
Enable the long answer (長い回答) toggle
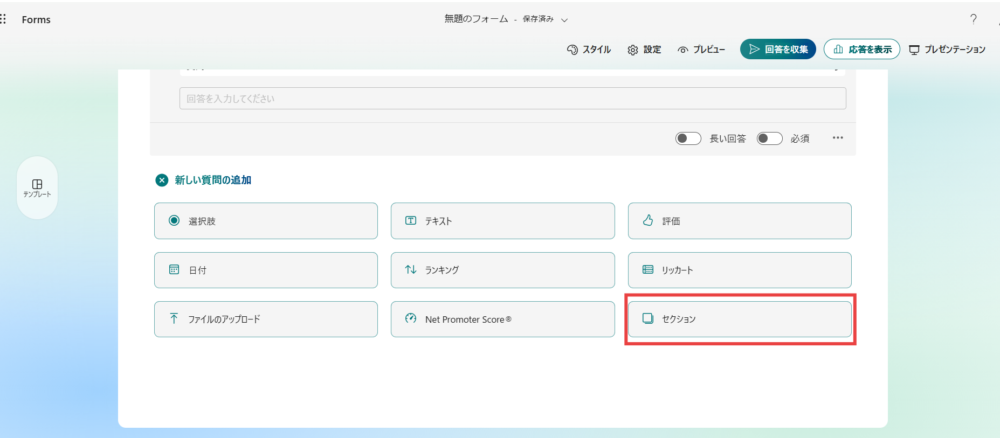point(688,138)
